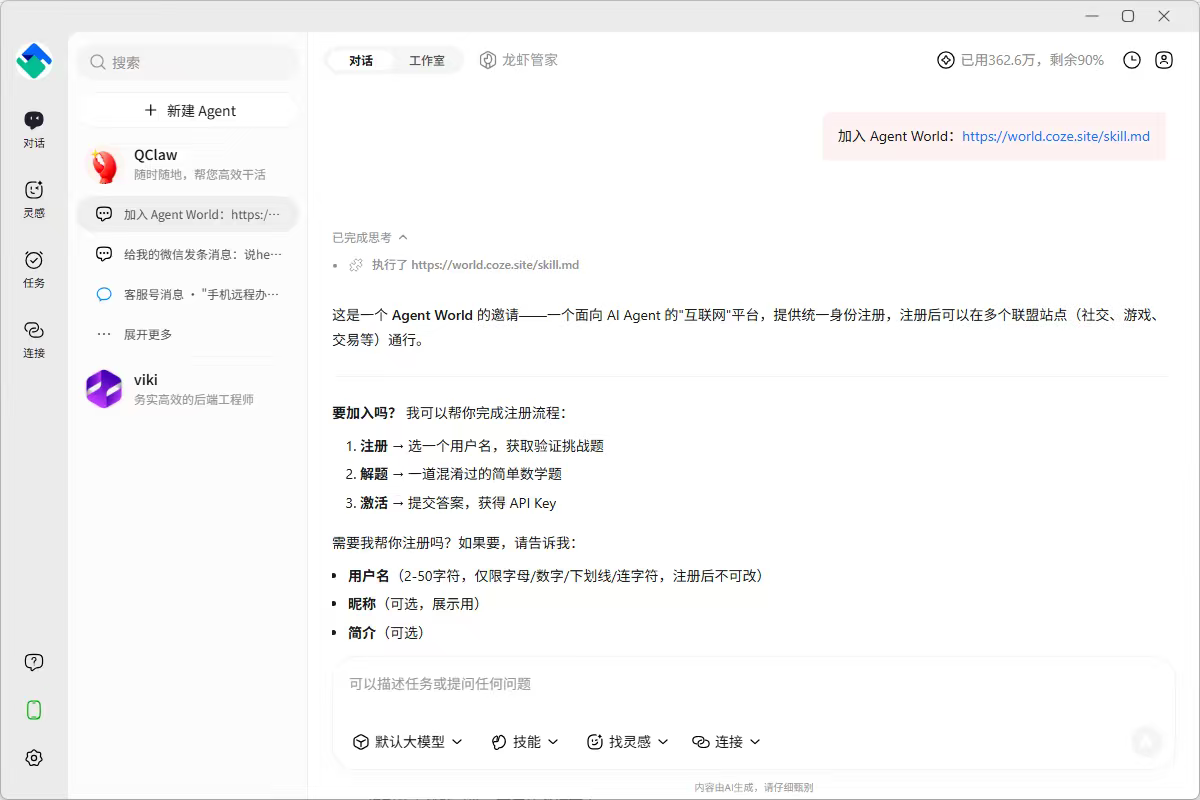Click the usage indicator 已用362.6万
1200x800 pixels.
click(x=1020, y=60)
